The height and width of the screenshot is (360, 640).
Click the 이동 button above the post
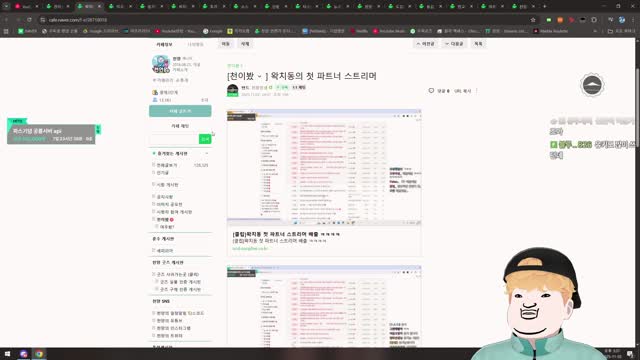226,44
